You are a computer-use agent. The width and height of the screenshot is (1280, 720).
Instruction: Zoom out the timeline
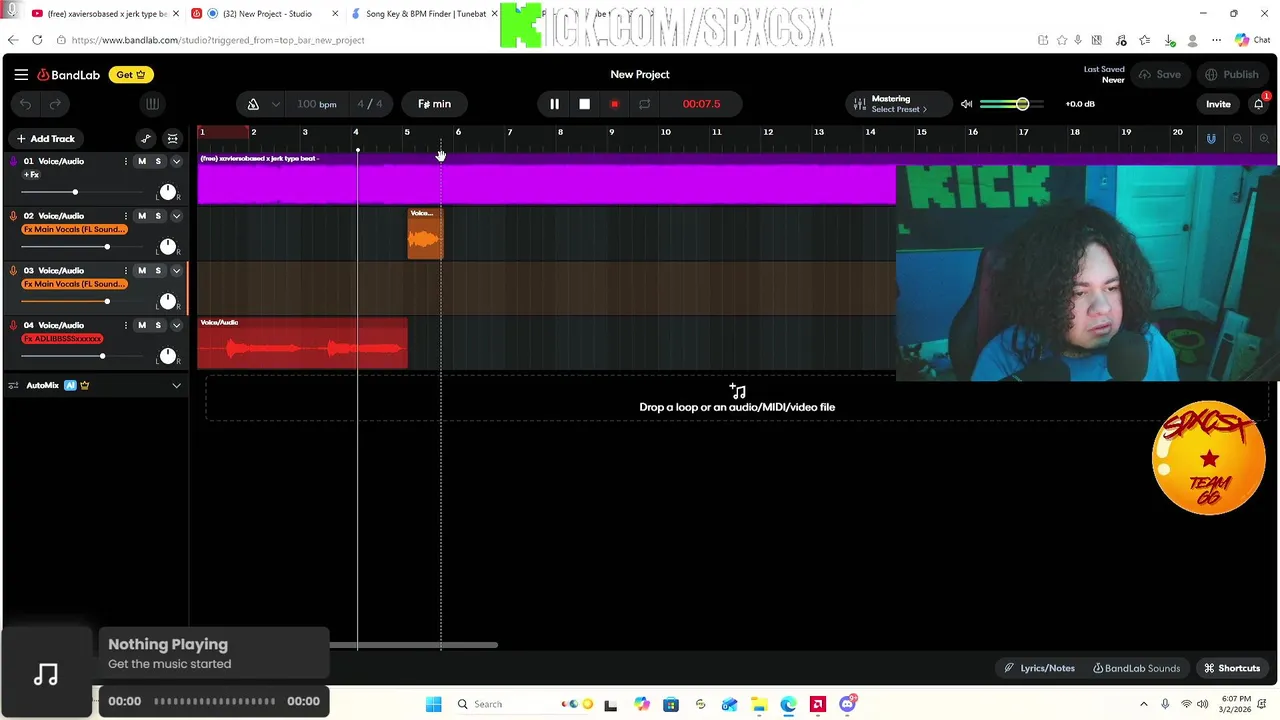click(1238, 139)
